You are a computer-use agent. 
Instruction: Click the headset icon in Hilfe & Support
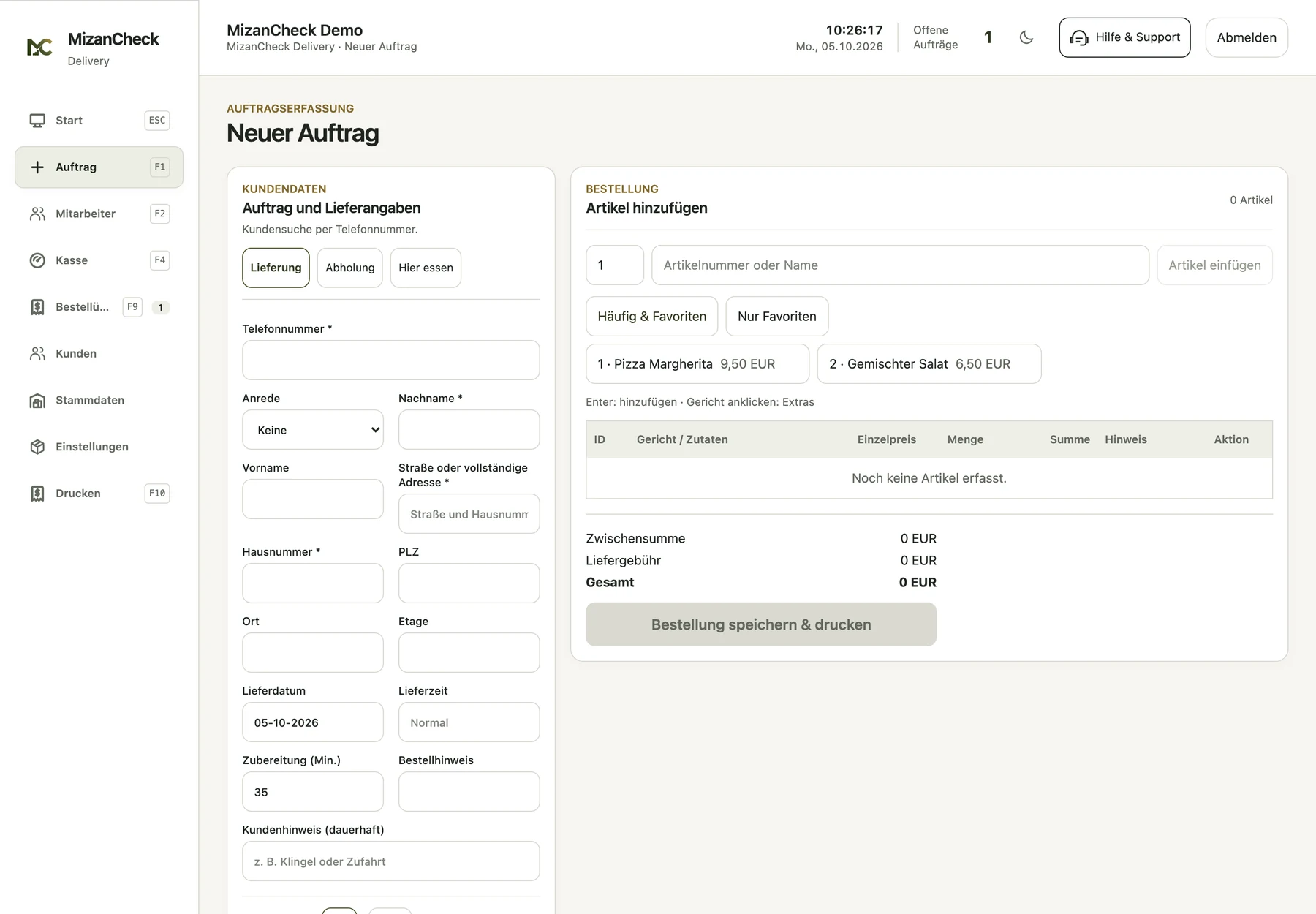[x=1079, y=38]
